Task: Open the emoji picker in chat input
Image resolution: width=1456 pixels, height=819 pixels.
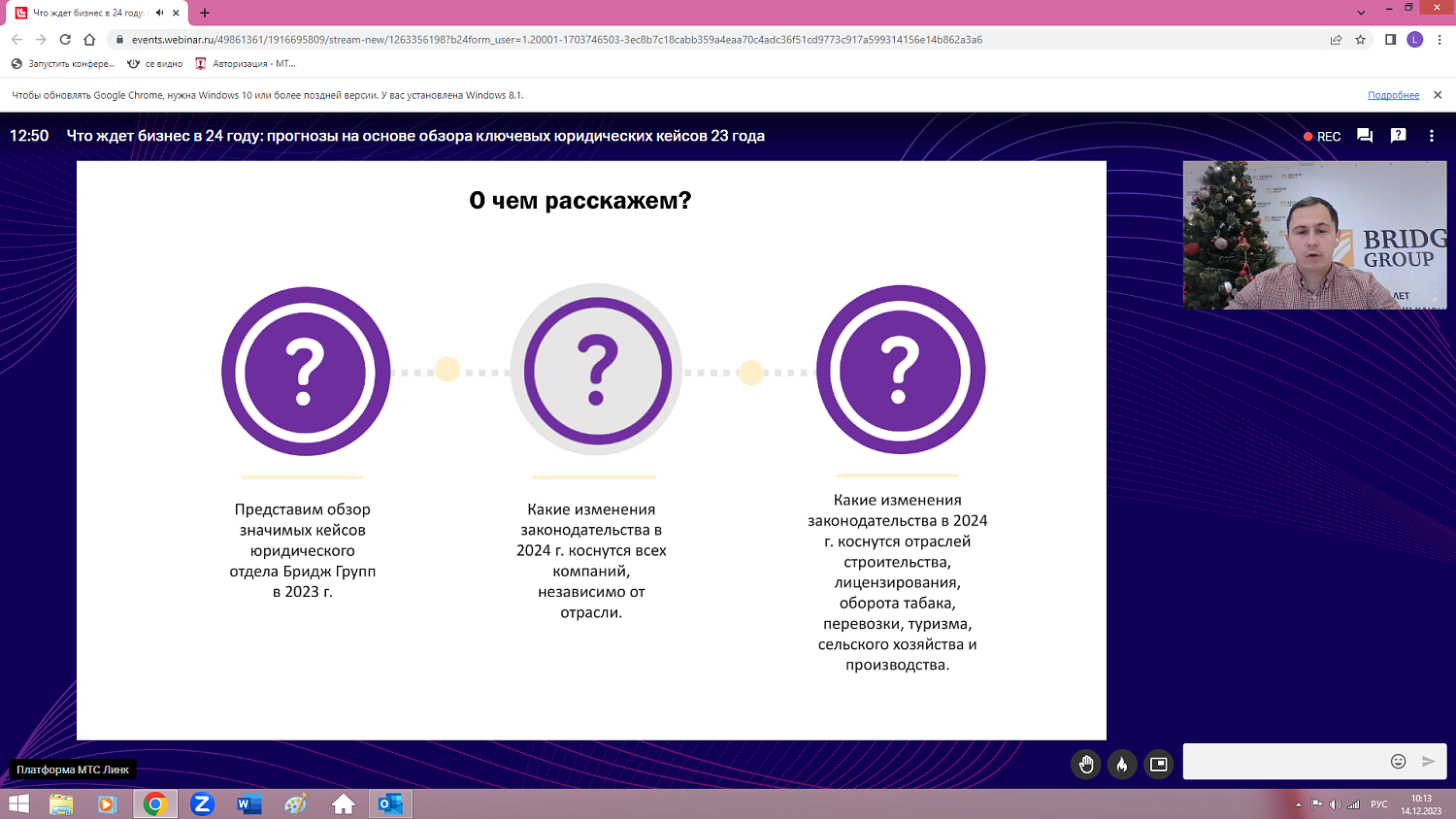Action: (x=1398, y=762)
